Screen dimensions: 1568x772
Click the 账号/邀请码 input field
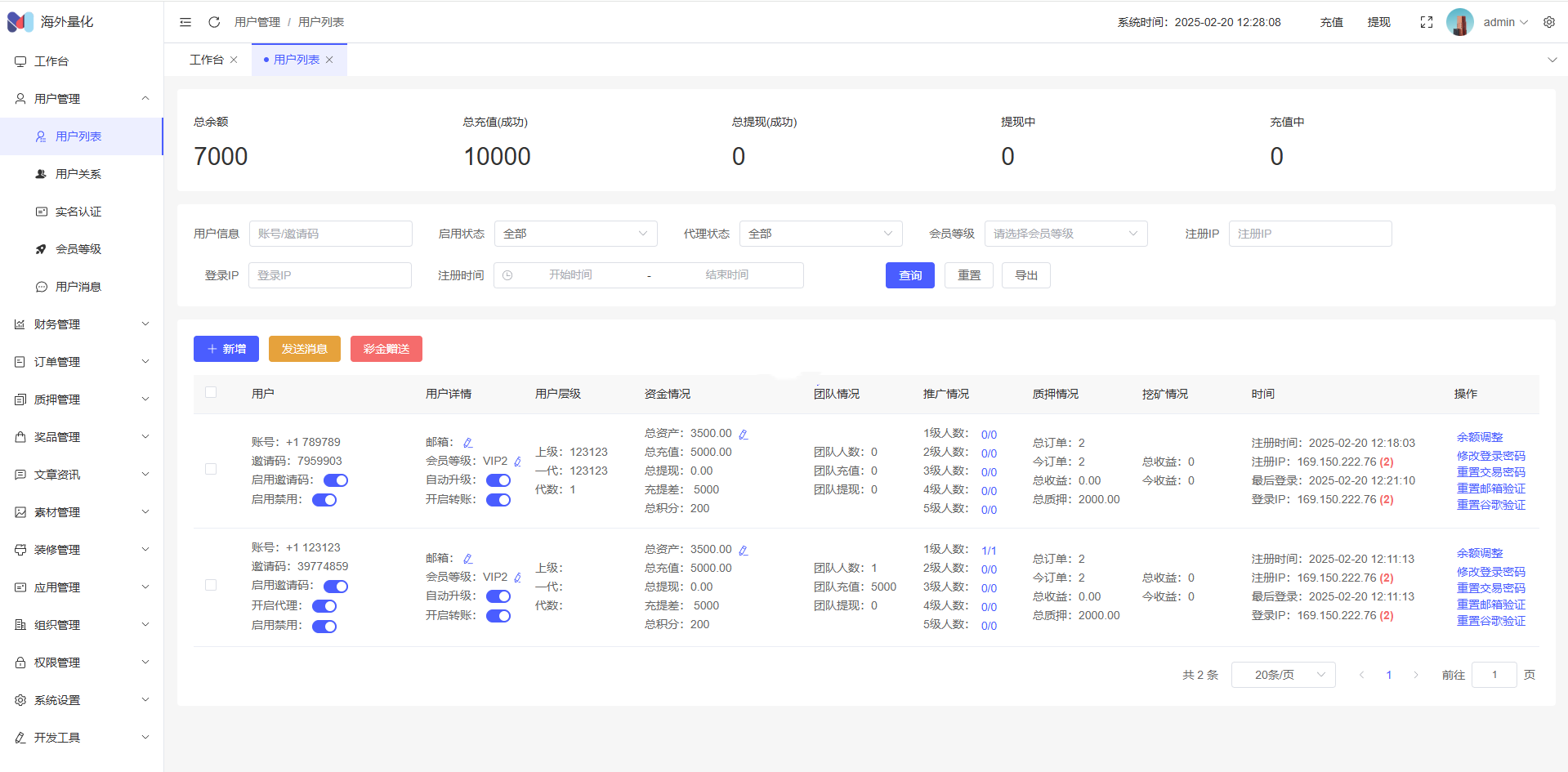330,234
